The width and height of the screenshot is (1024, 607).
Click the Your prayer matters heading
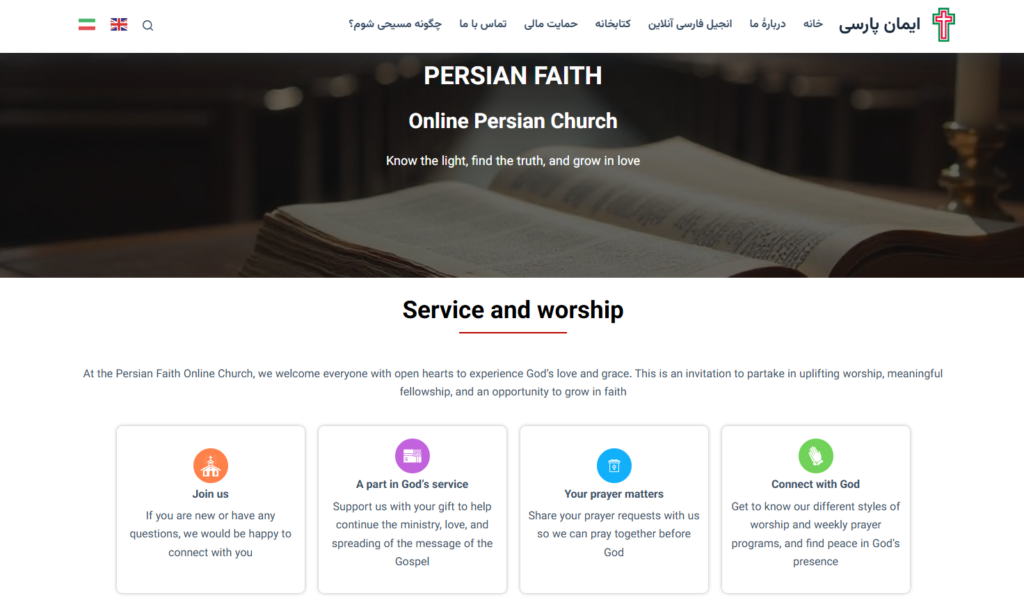click(614, 494)
